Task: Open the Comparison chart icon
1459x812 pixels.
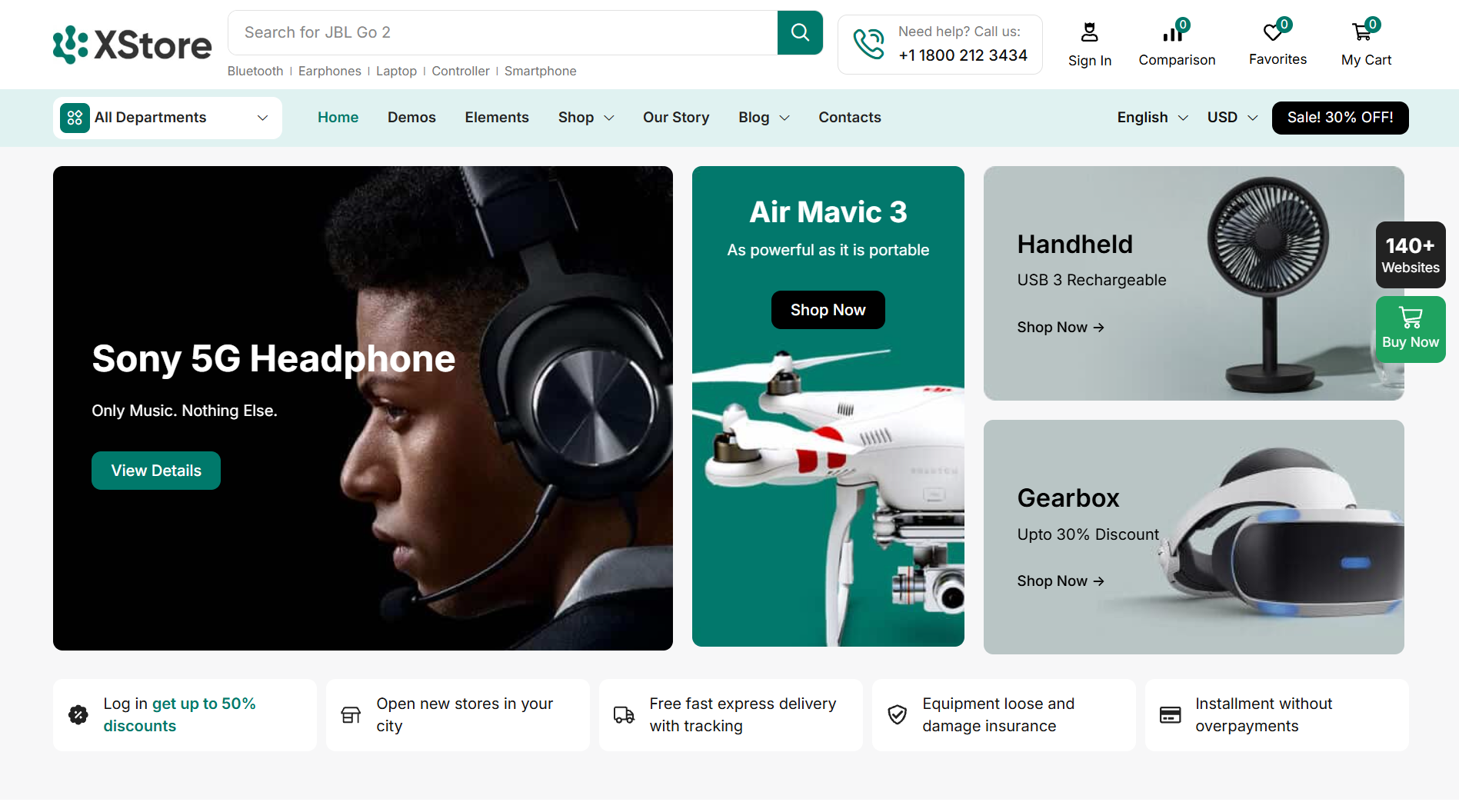Action: [1173, 33]
